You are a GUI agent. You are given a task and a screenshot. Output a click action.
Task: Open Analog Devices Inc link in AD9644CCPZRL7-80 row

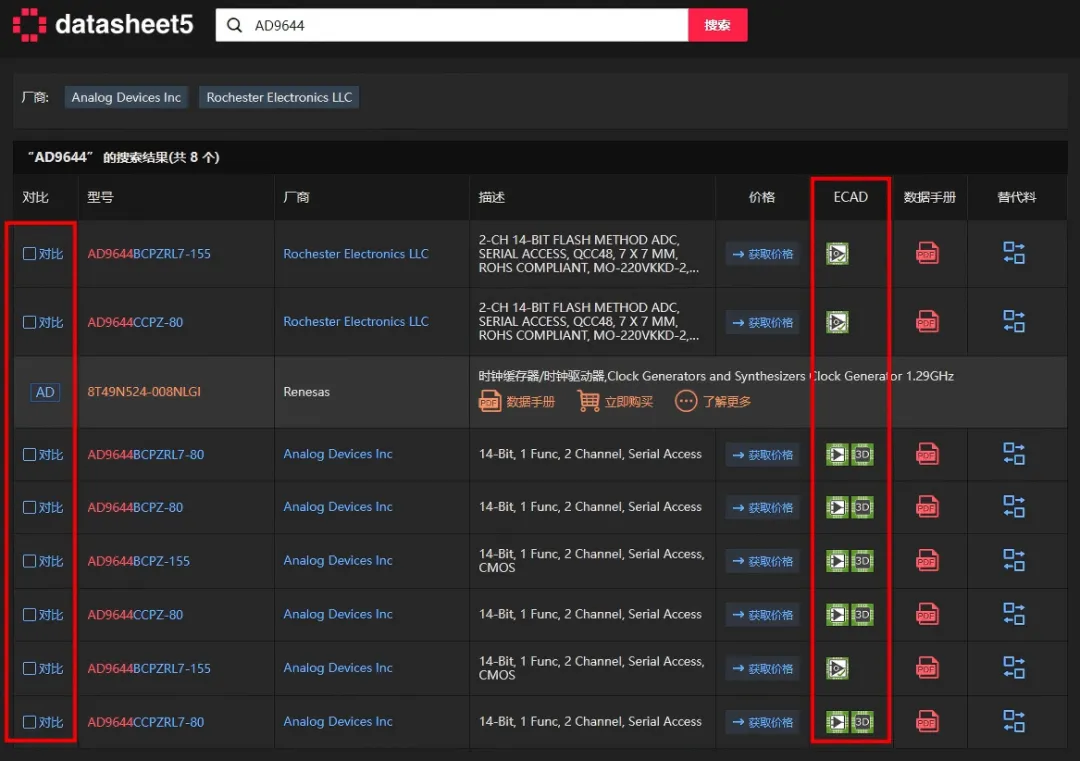(338, 722)
